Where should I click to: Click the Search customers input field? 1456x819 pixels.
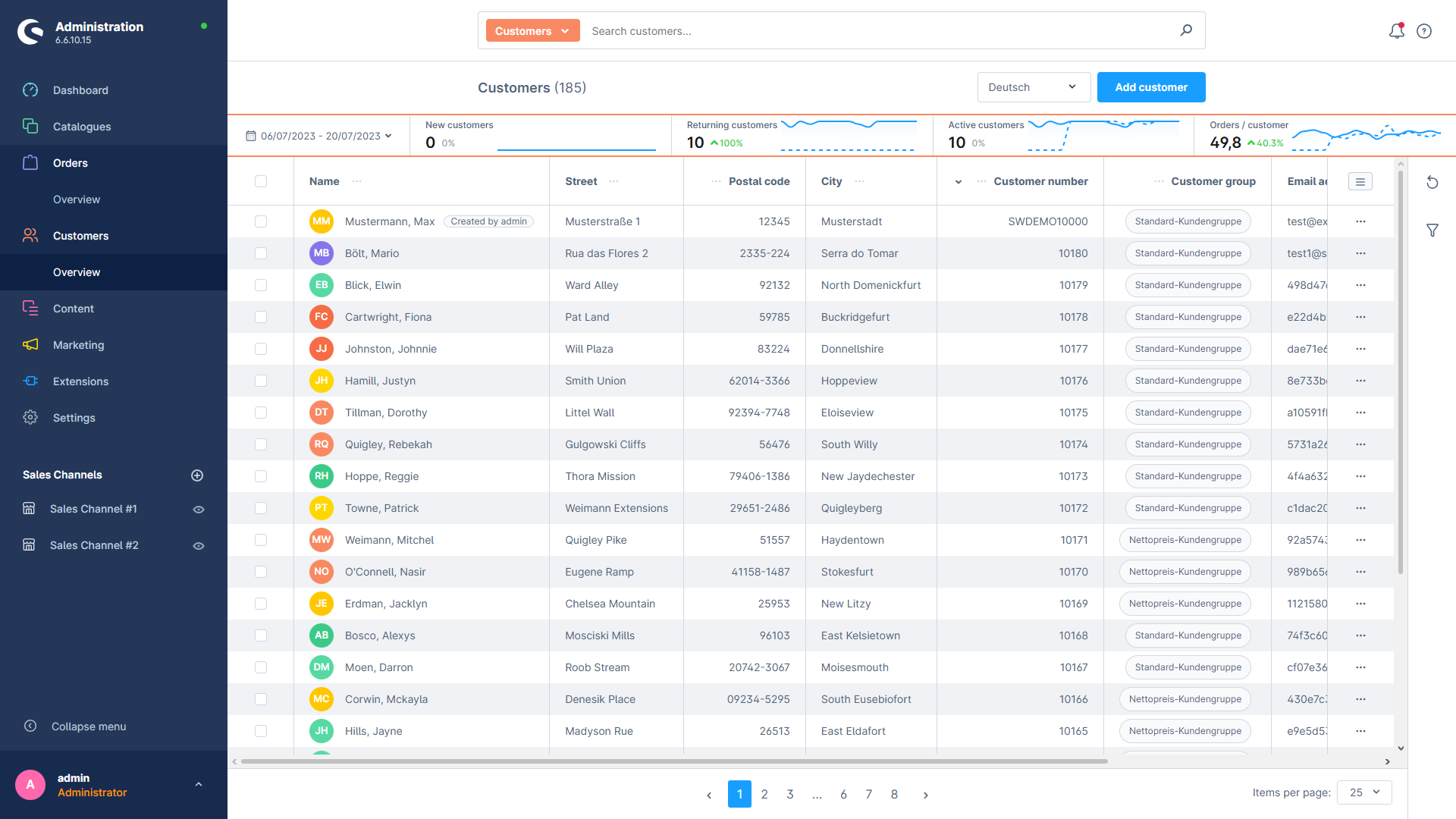(880, 31)
